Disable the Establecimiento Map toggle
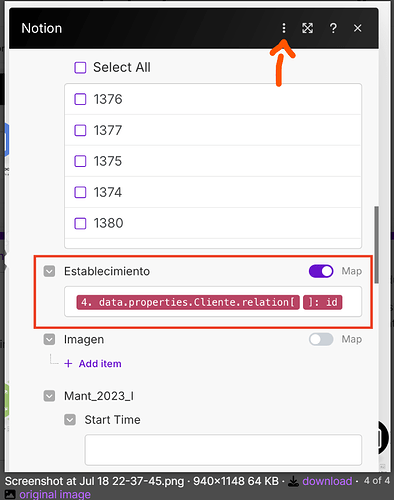Screen dimensions: 394x500 pos(321,271)
